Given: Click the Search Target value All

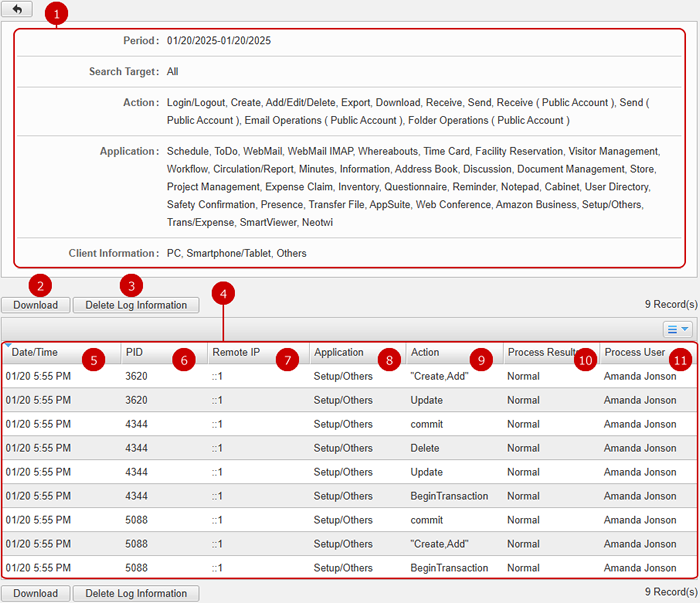Looking at the screenshot, I should 172,71.
